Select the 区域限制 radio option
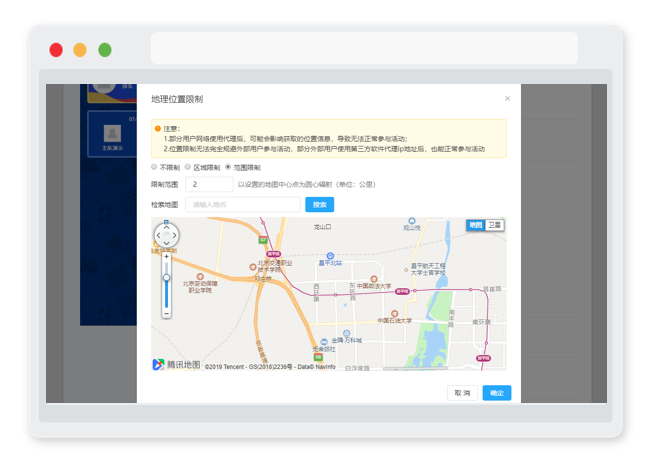660x460 pixels. pos(188,167)
